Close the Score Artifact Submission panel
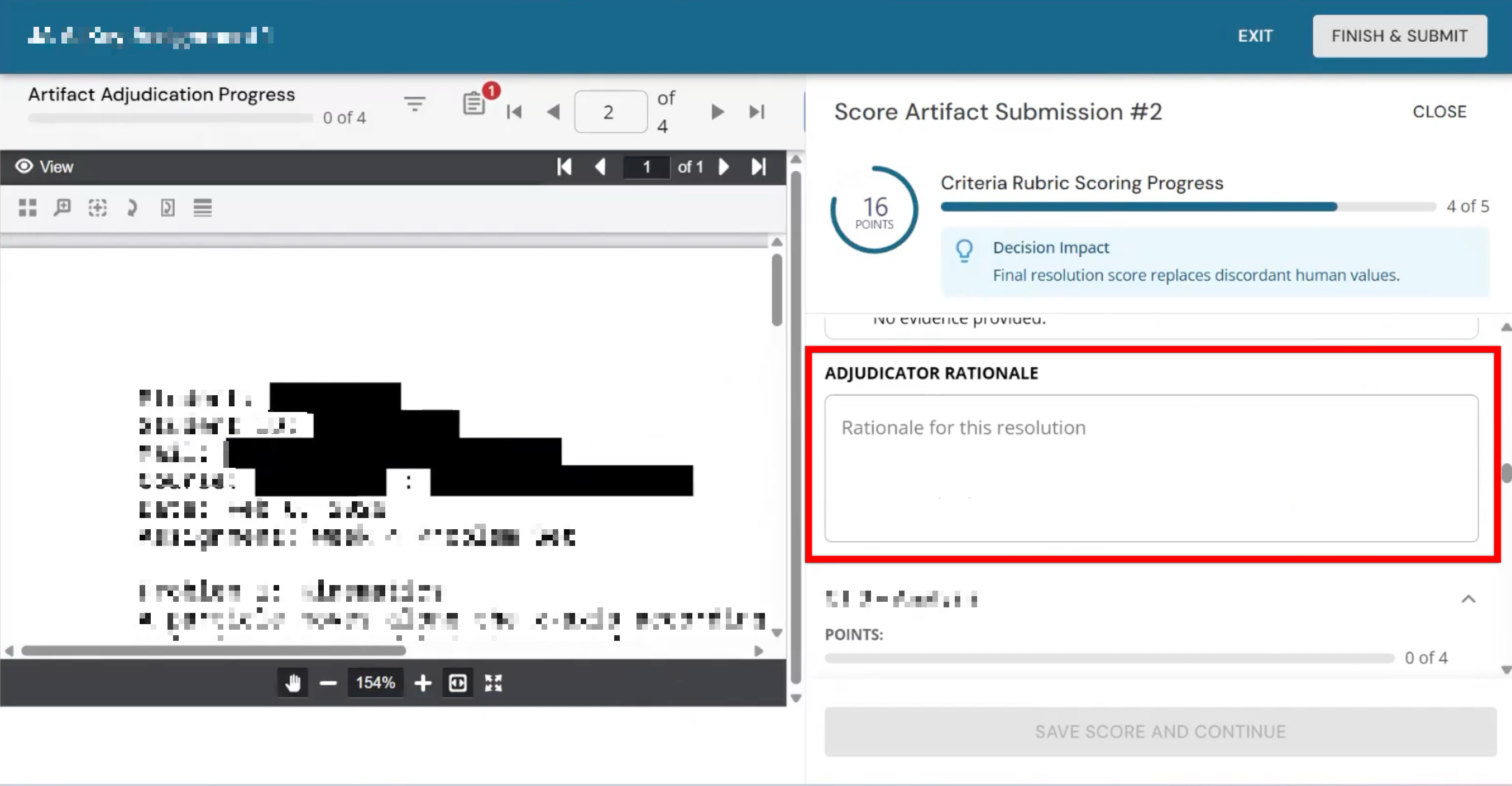The width and height of the screenshot is (1512, 786). pyautogui.click(x=1439, y=112)
